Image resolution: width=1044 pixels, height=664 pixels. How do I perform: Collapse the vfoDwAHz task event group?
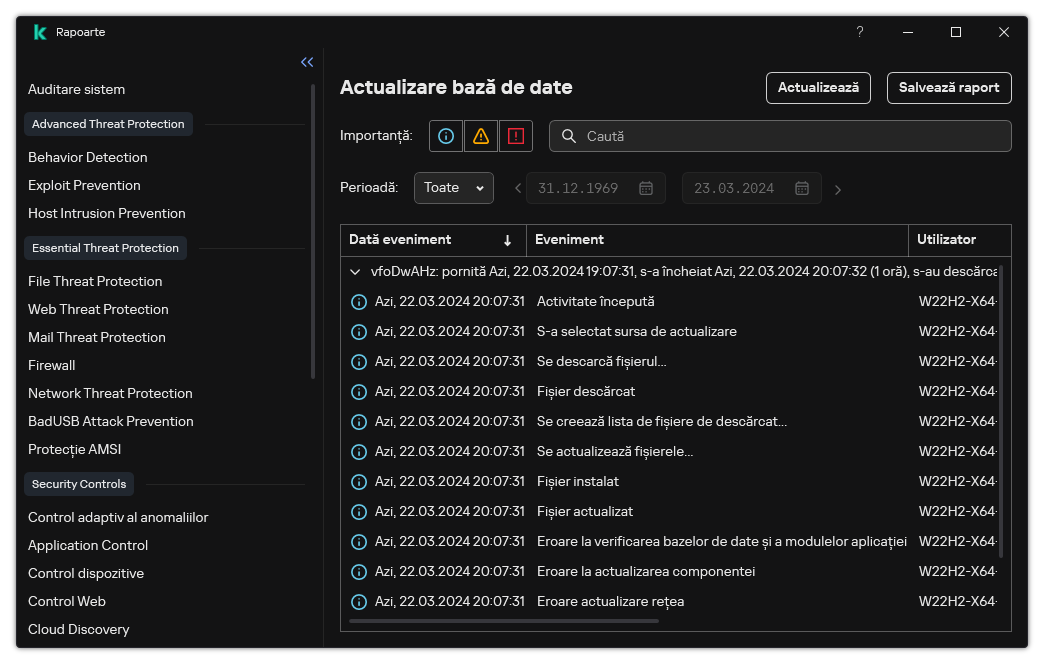355,271
